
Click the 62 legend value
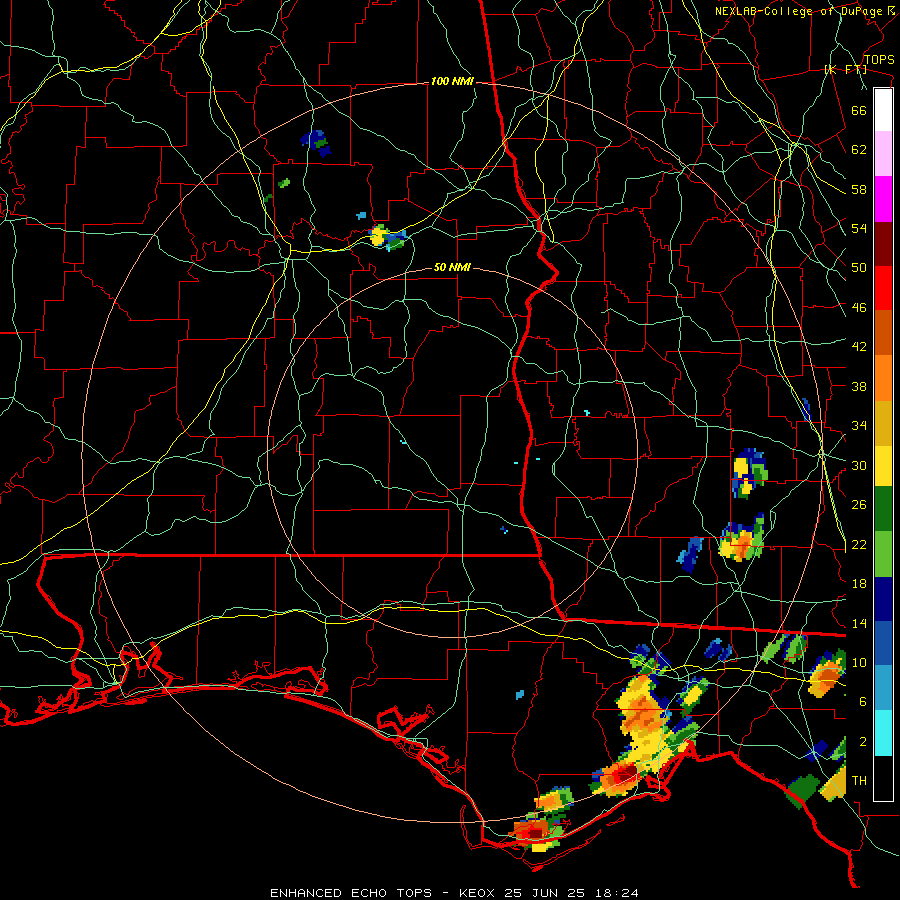click(859, 150)
